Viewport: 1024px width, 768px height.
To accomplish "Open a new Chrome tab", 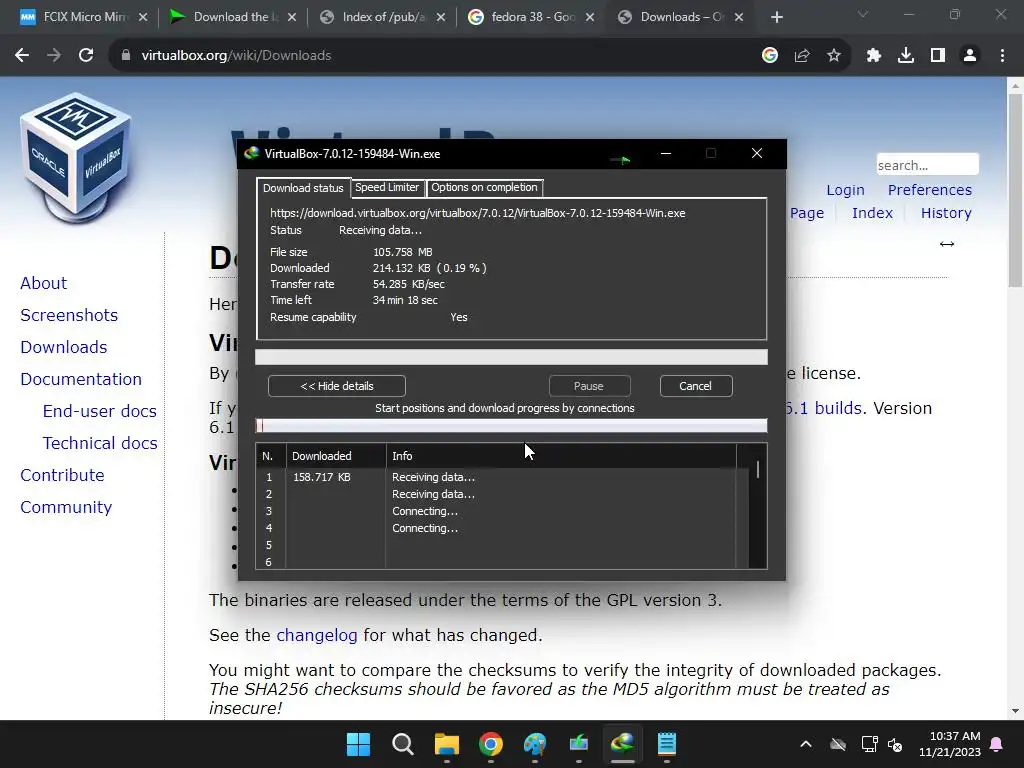I will (776, 17).
